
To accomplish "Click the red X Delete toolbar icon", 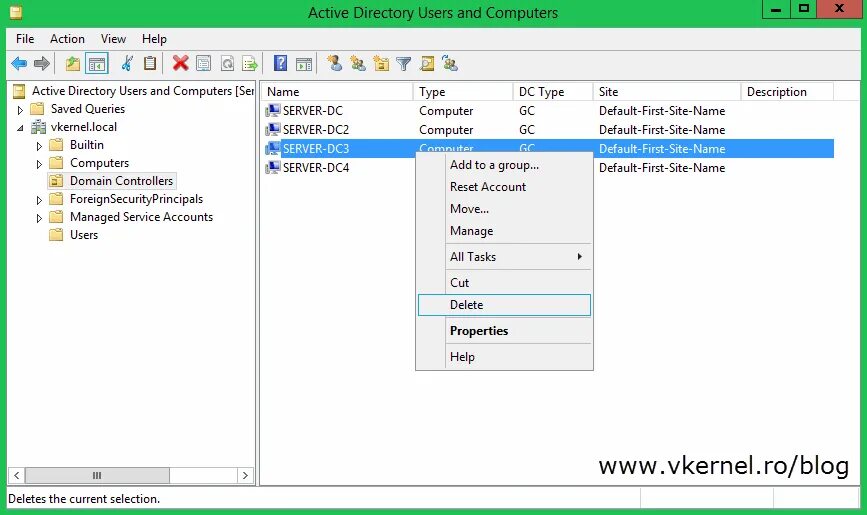I will tap(180, 63).
